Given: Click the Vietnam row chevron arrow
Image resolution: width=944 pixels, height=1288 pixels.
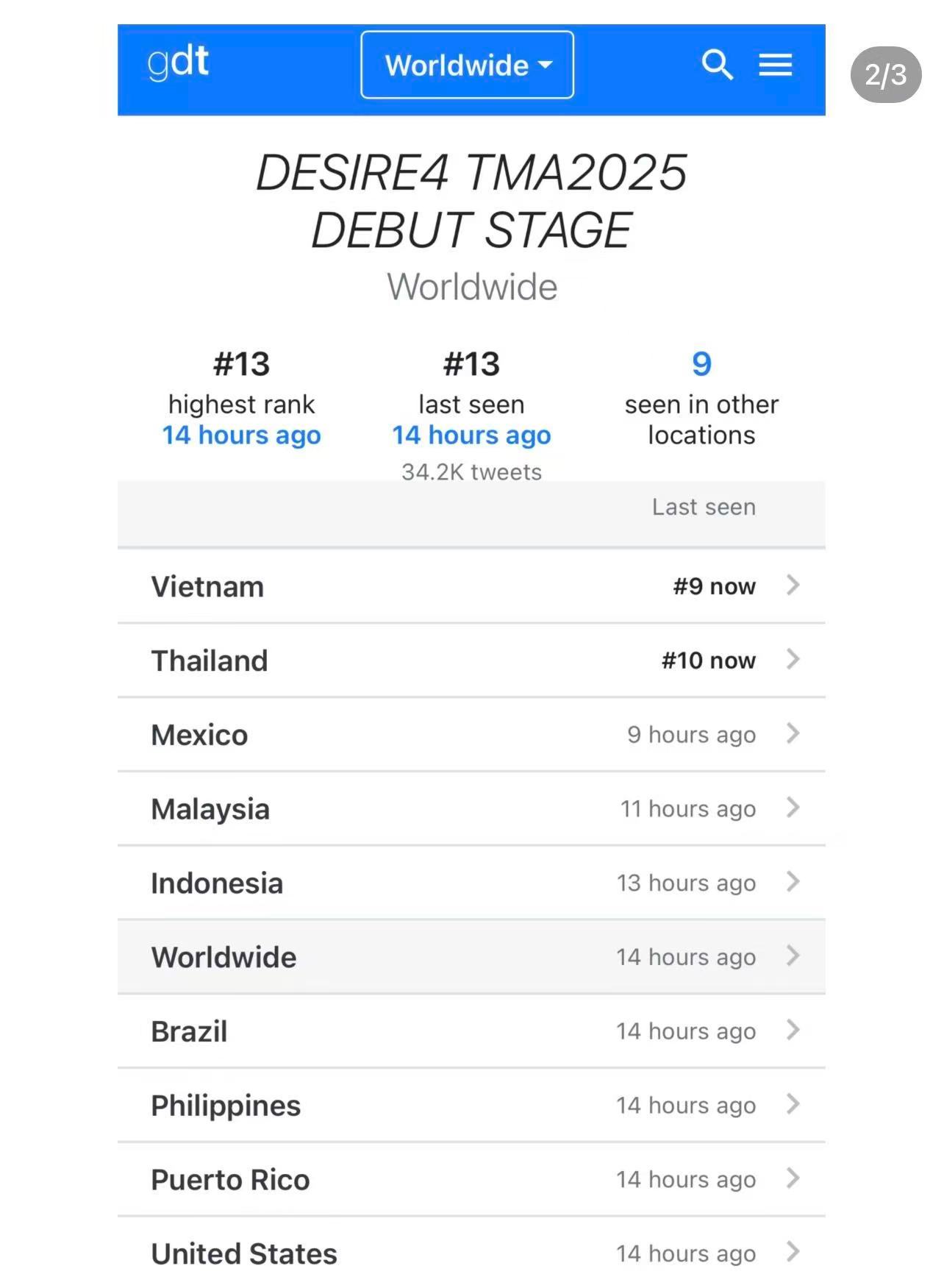Looking at the screenshot, I should (x=793, y=586).
